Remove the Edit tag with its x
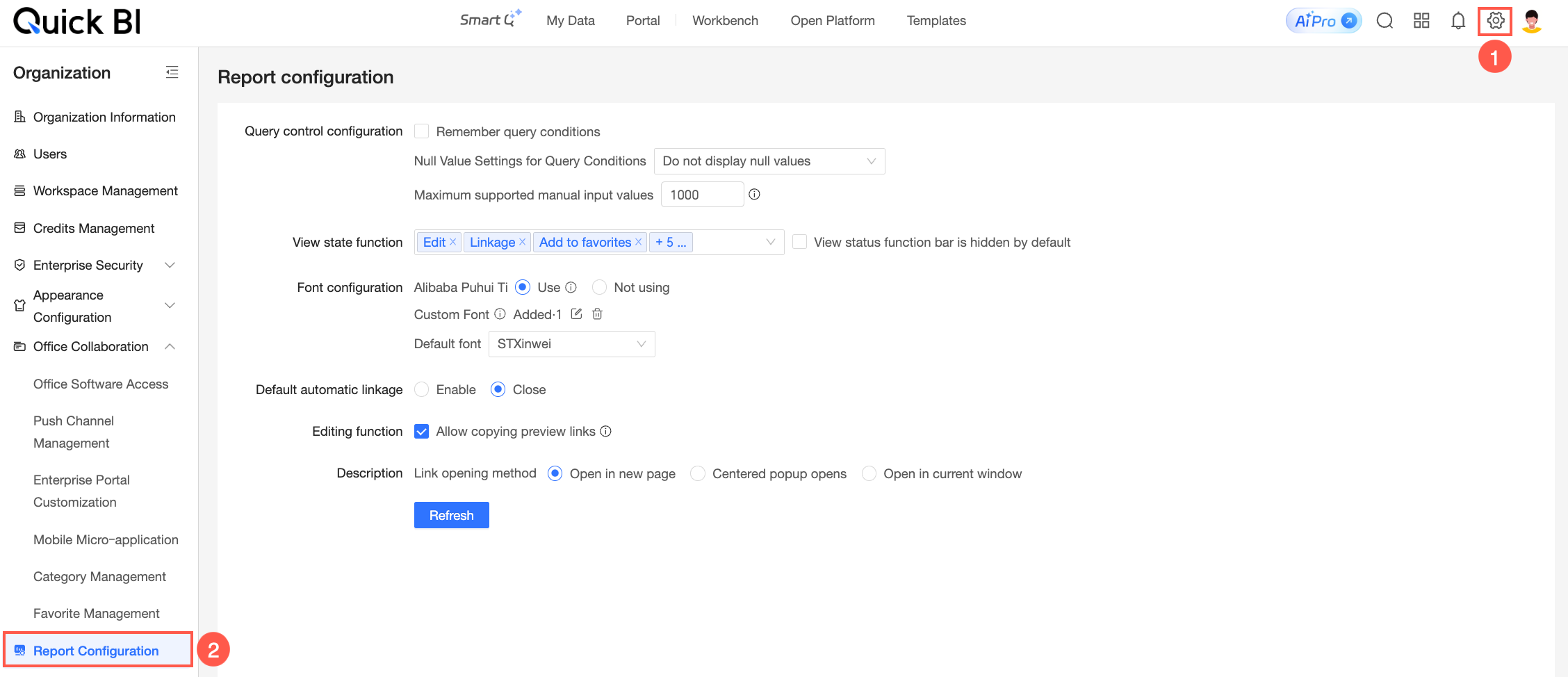 (452, 242)
